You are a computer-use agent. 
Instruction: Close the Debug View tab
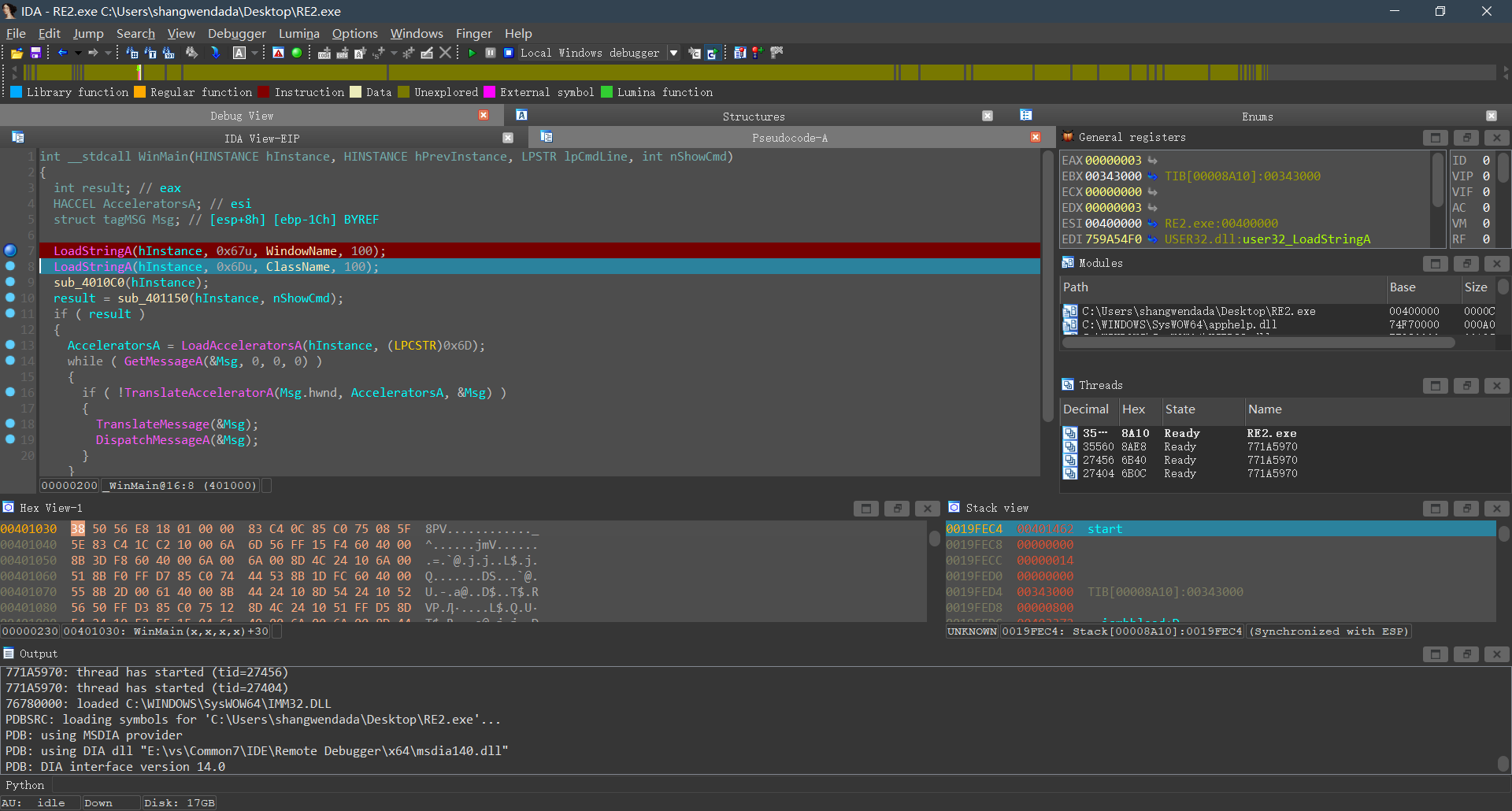pyautogui.click(x=484, y=115)
